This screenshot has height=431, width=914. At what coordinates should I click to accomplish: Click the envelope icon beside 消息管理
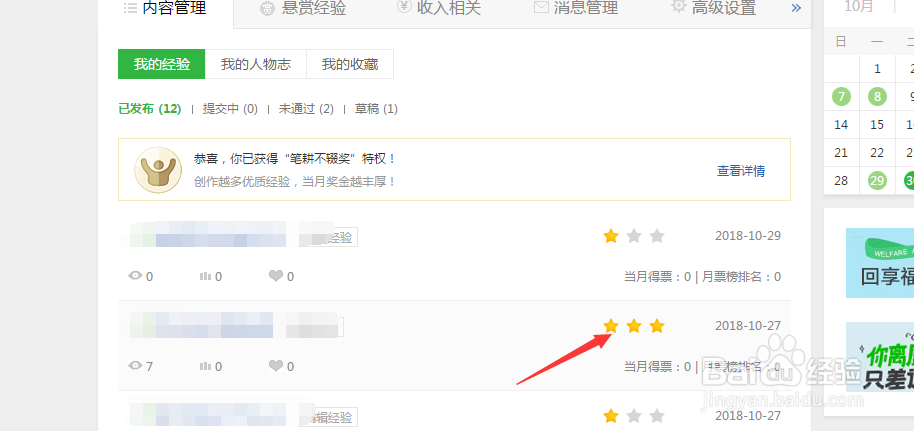pos(542,8)
